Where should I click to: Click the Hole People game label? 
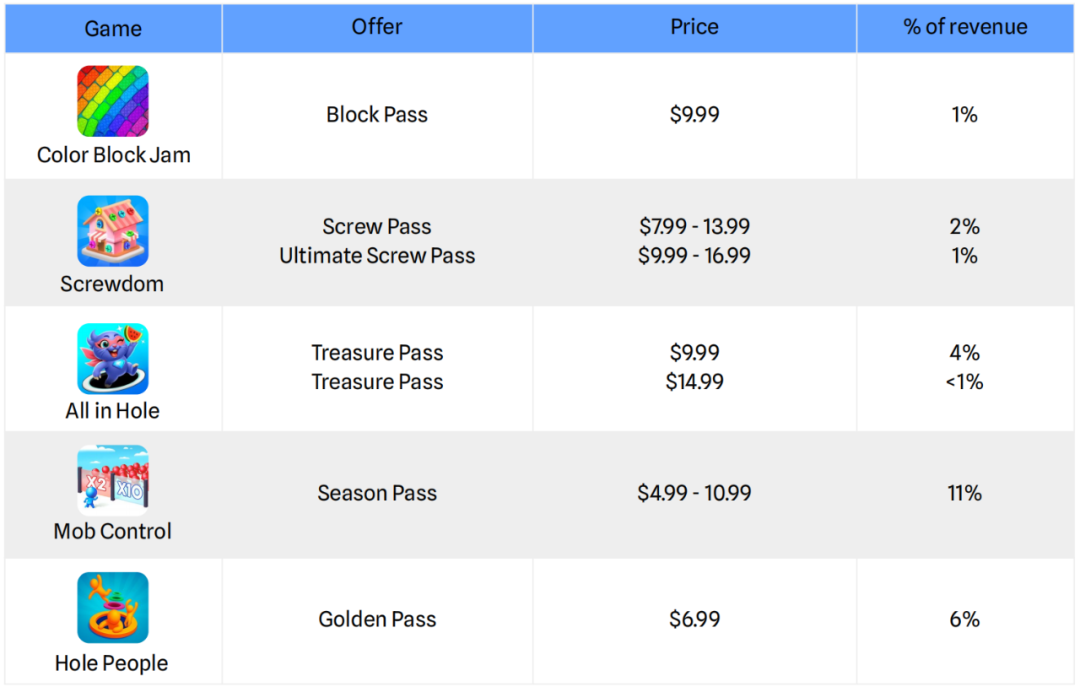pyautogui.click(x=113, y=663)
